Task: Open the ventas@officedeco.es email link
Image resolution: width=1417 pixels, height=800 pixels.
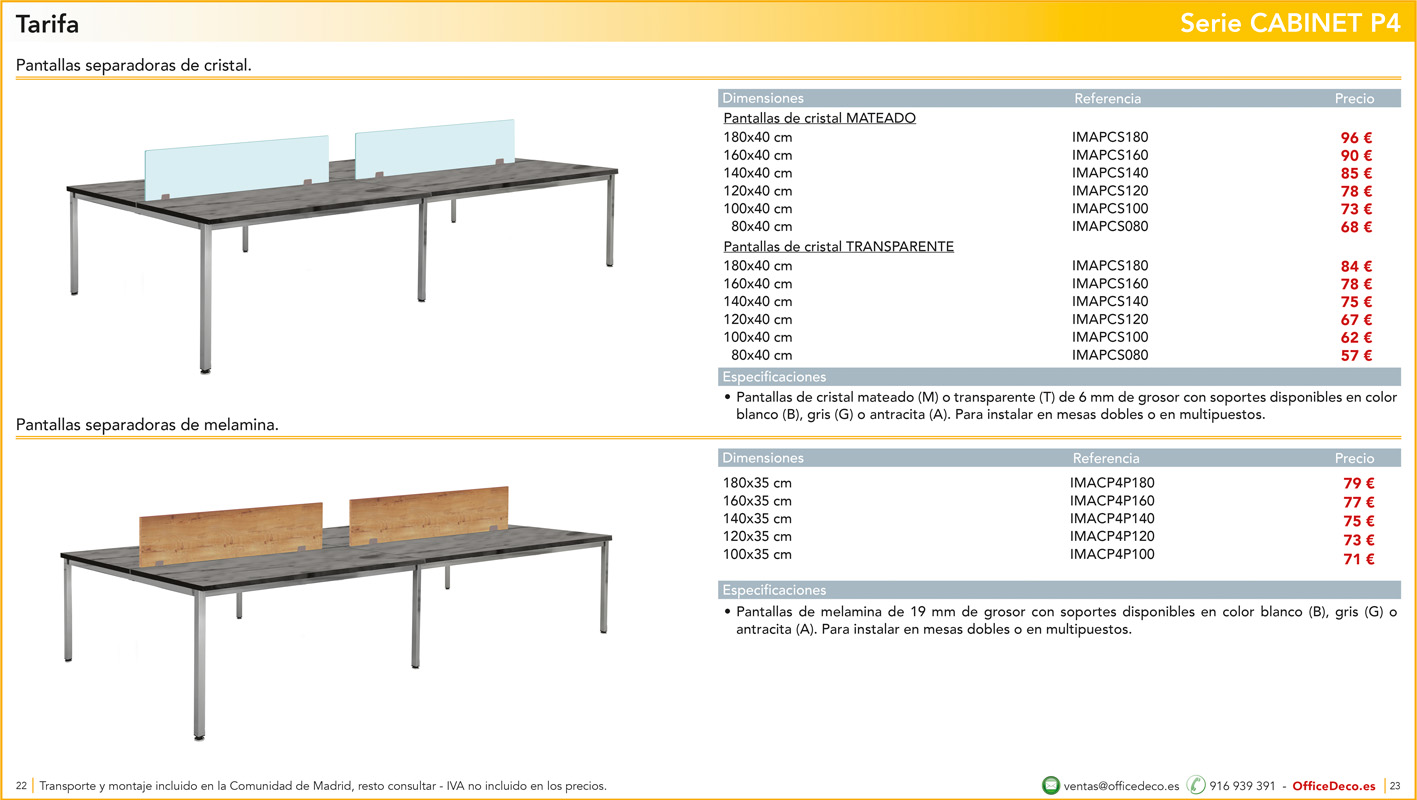Action: (1121, 786)
